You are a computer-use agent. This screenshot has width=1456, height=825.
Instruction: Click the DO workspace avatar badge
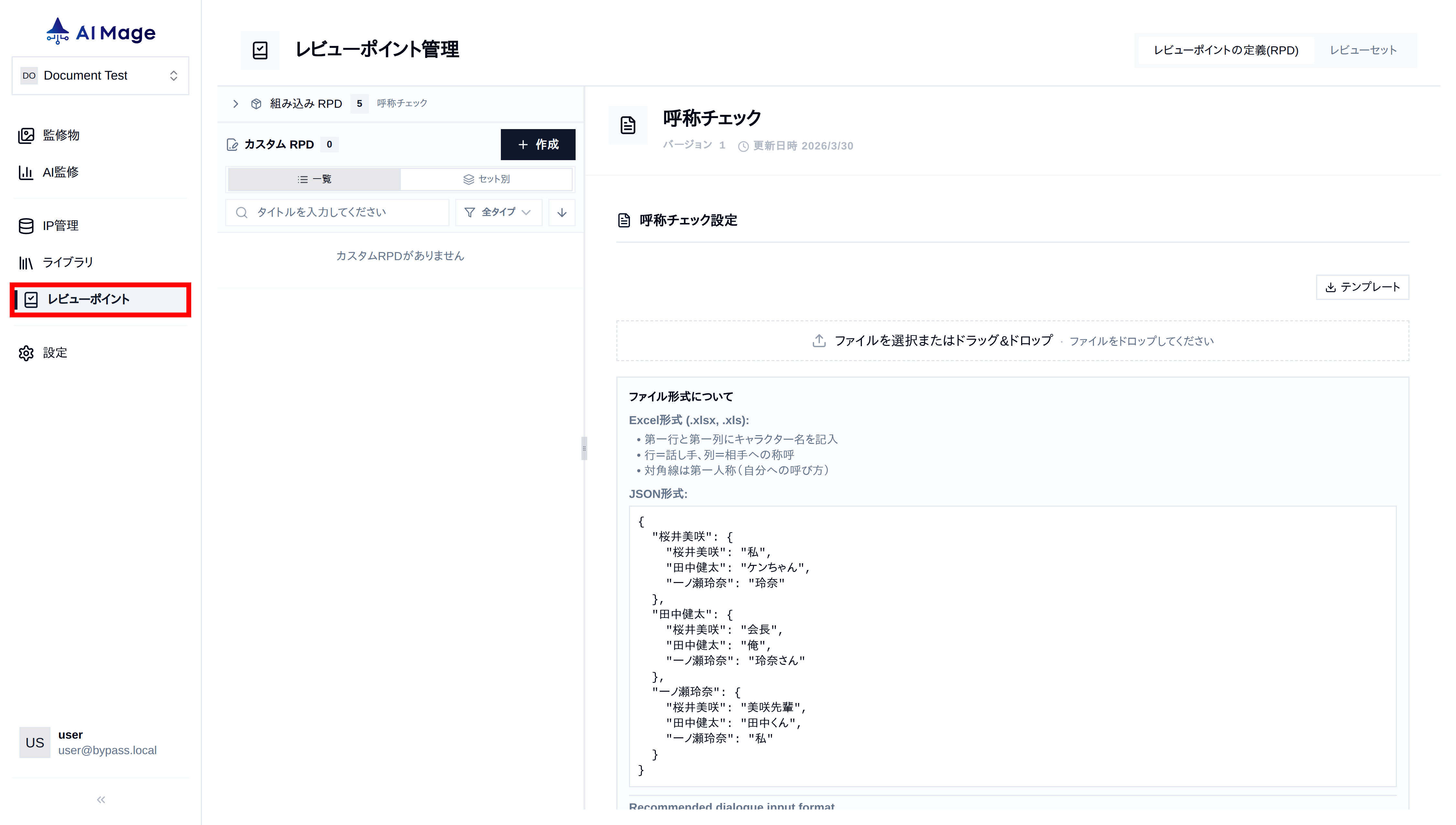coord(29,75)
